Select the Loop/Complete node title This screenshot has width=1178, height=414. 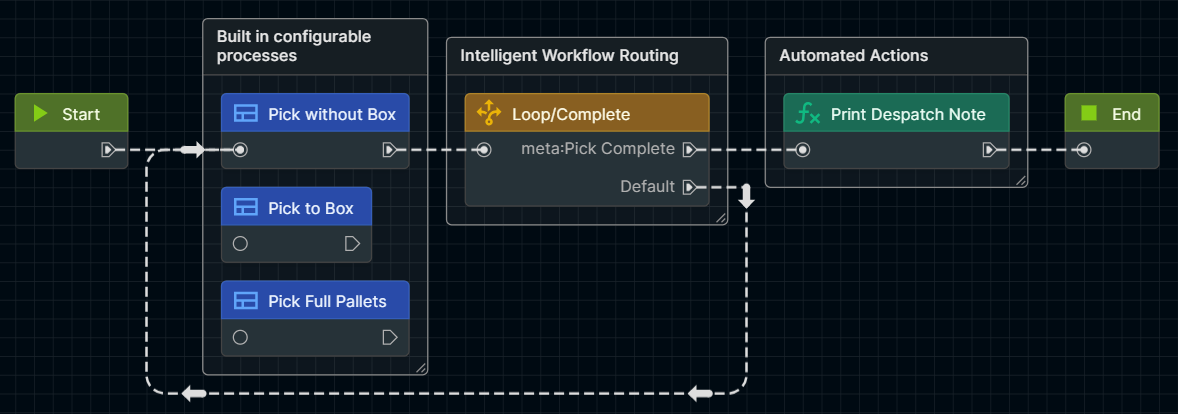tap(571, 114)
